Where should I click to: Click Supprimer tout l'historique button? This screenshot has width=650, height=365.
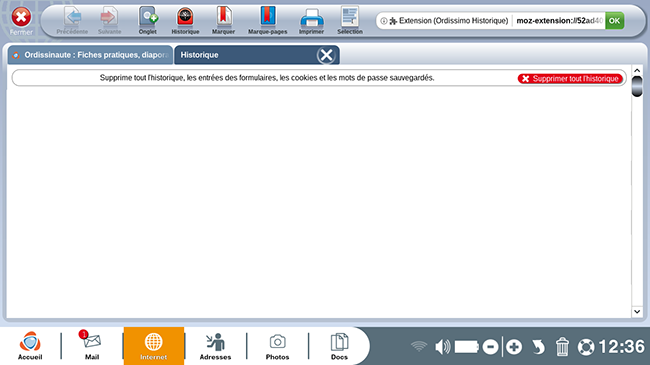pos(570,78)
